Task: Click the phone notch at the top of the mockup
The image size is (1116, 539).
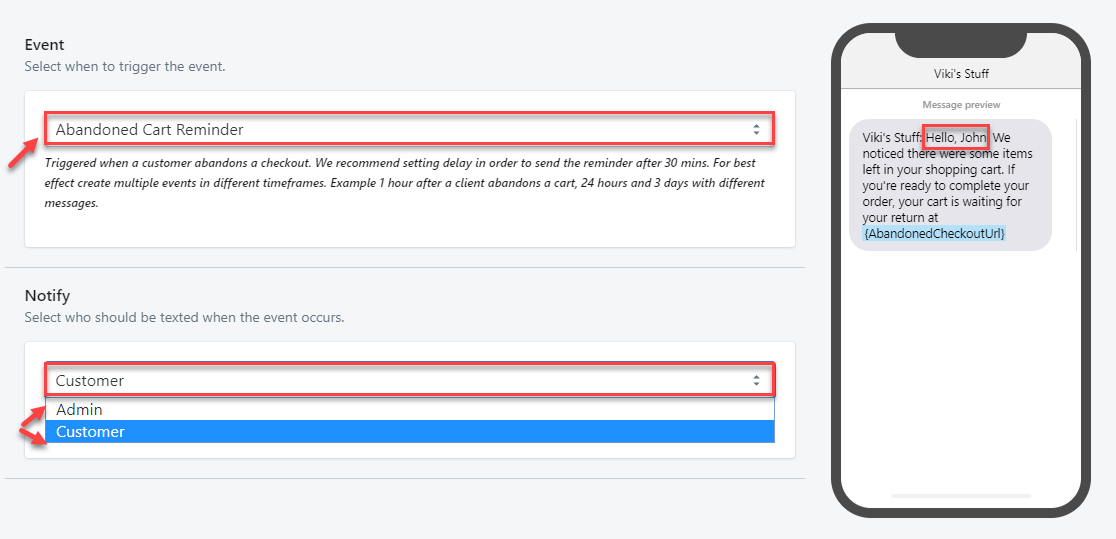Action: [961, 43]
